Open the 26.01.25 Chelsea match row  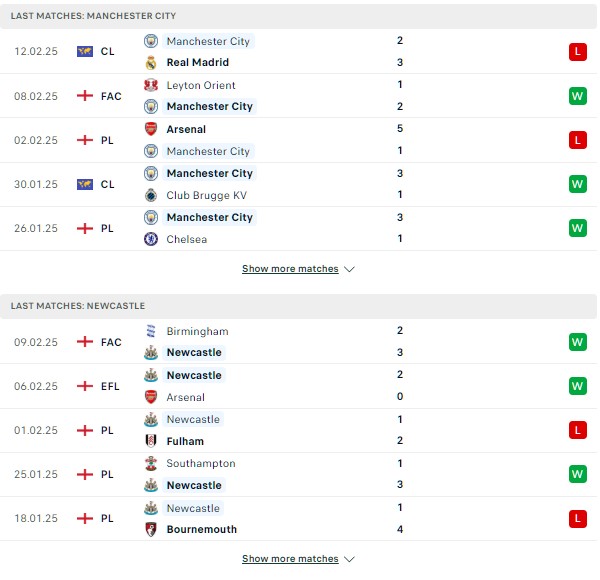298,228
